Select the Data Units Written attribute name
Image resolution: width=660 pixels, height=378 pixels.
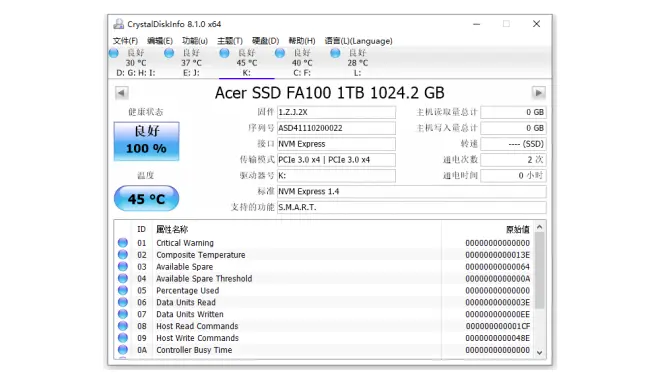190,314
